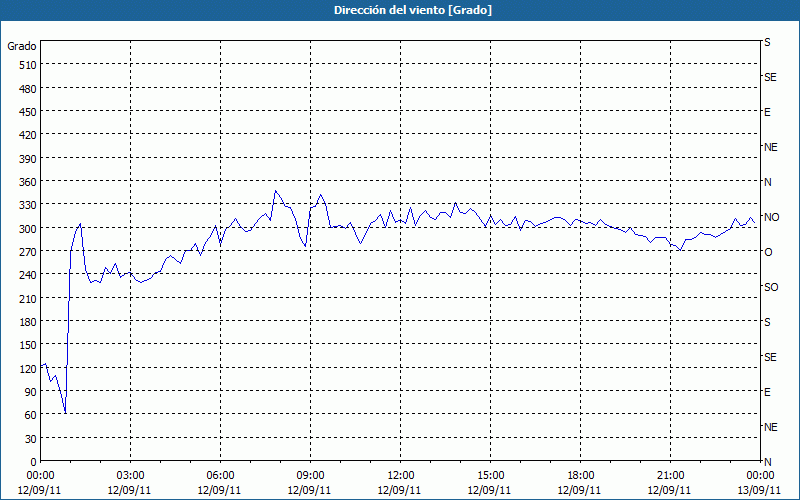Image resolution: width=800 pixels, height=500 pixels.
Task: Click the chart title 'Dirección del viento [Grado]'
Action: 413,10
